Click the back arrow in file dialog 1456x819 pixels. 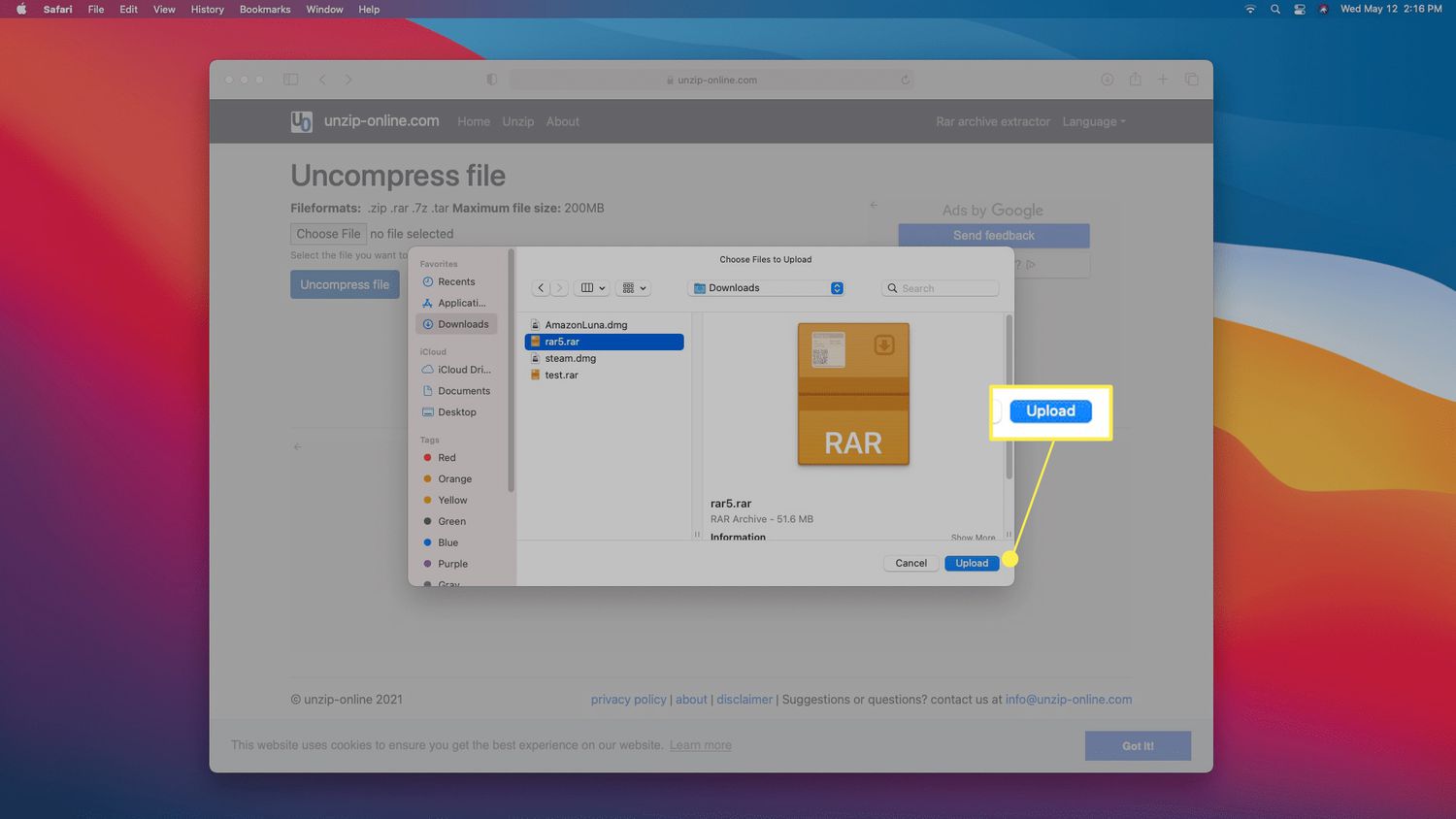click(x=541, y=288)
